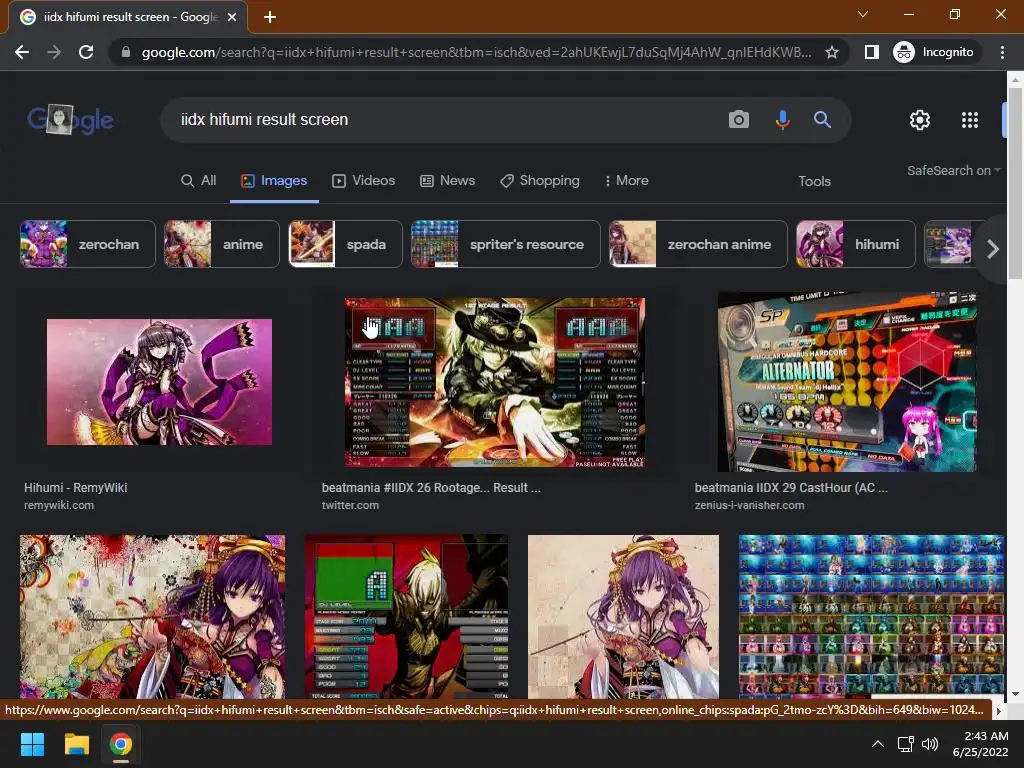The height and width of the screenshot is (768, 1024).
Task: Open the ALTERNATOR CastHour thumbnail
Action: (847, 382)
